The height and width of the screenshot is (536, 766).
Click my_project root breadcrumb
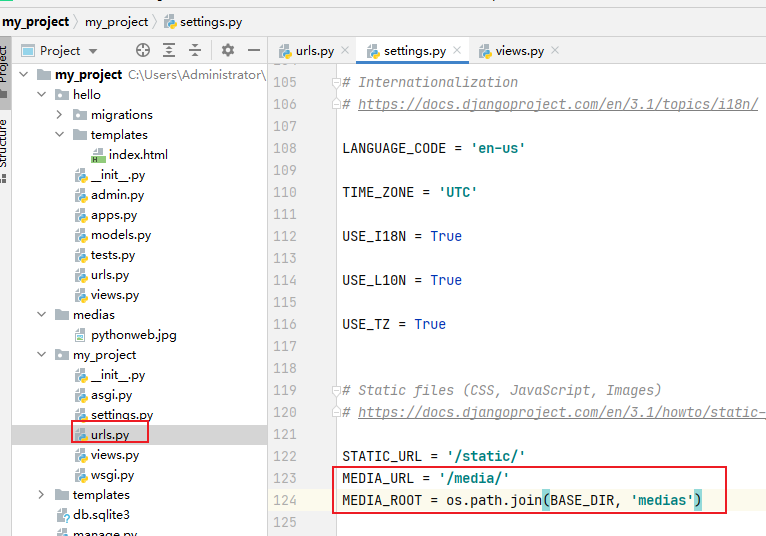point(36,22)
